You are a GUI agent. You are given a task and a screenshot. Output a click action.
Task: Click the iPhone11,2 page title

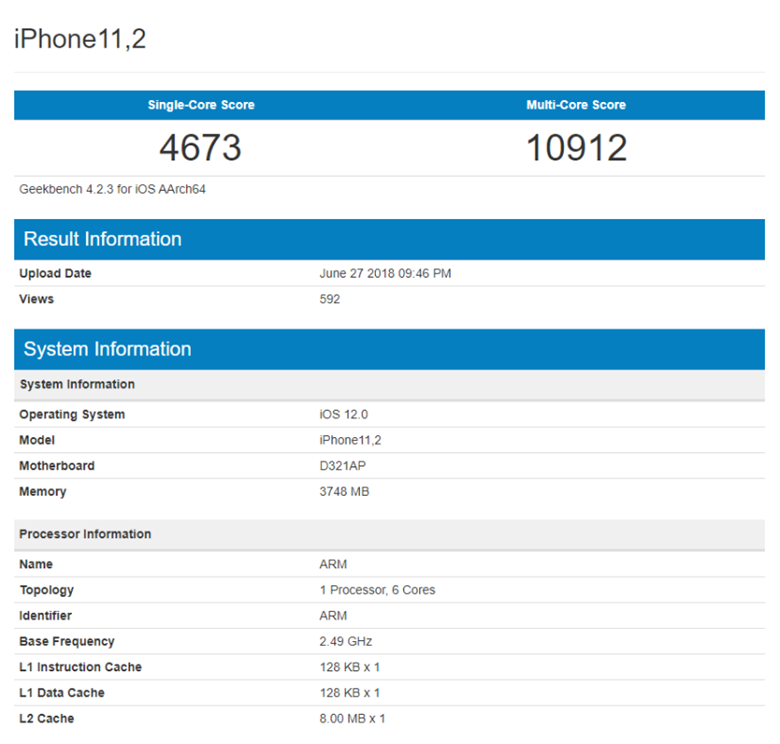click(x=80, y=39)
